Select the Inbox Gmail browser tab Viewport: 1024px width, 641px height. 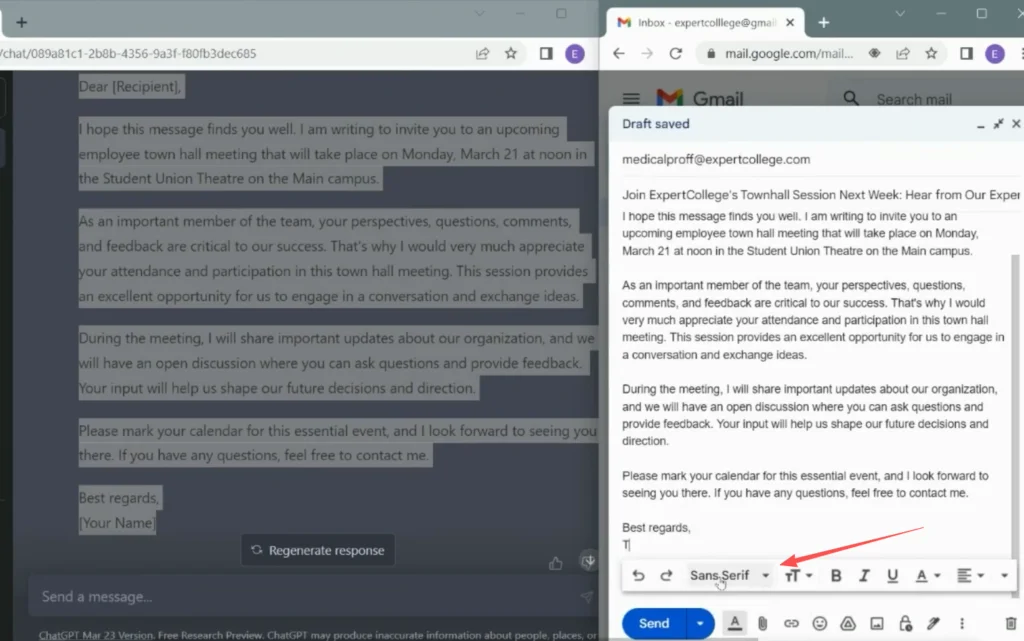(705, 23)
